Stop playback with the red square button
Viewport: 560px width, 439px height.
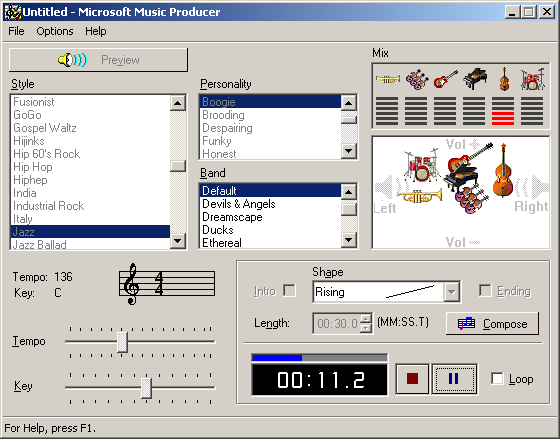click(x=412, y=379)
